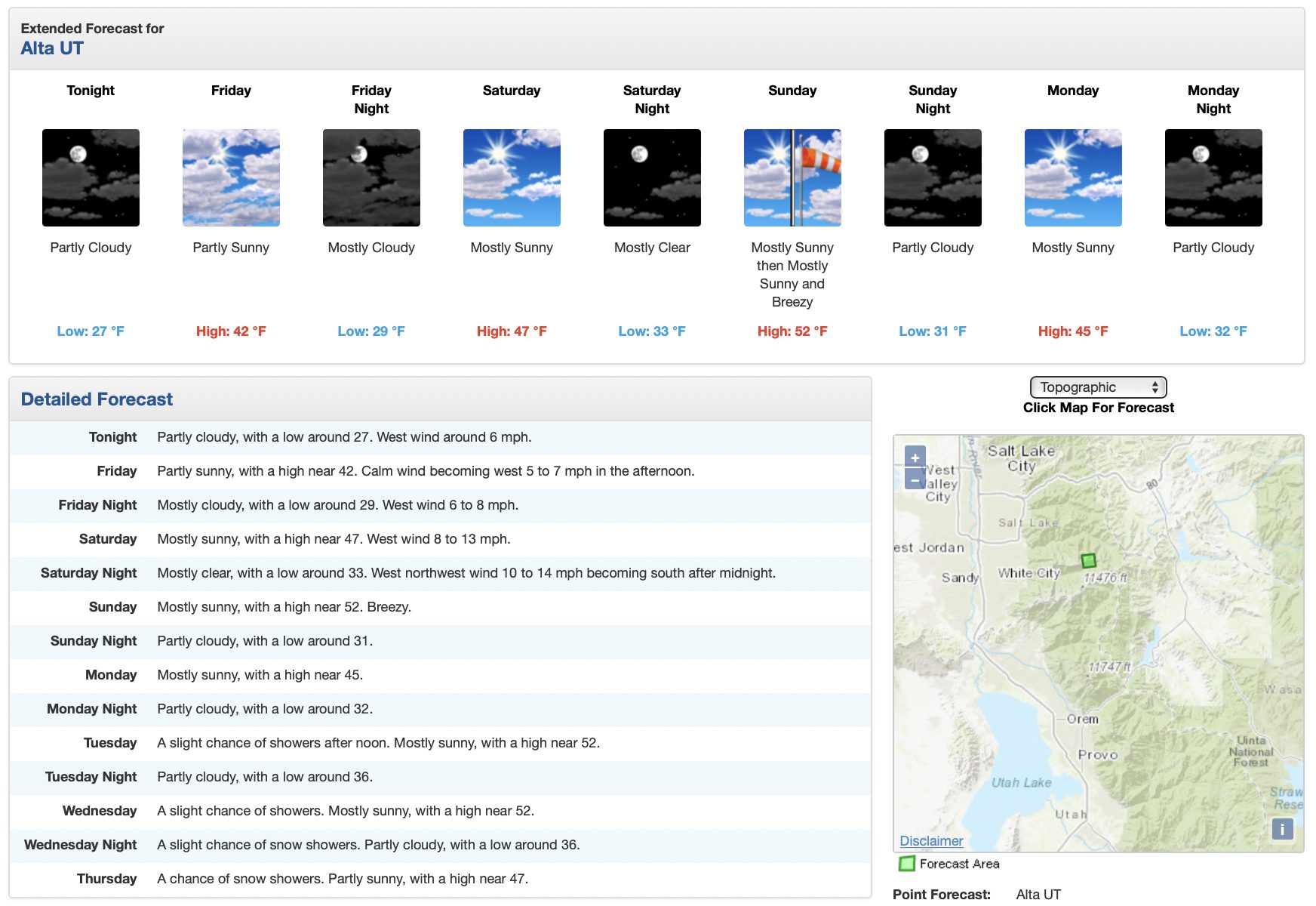Click the Tonight partly cloudy moon icon

pyautogui.click(x=91, y=177)
